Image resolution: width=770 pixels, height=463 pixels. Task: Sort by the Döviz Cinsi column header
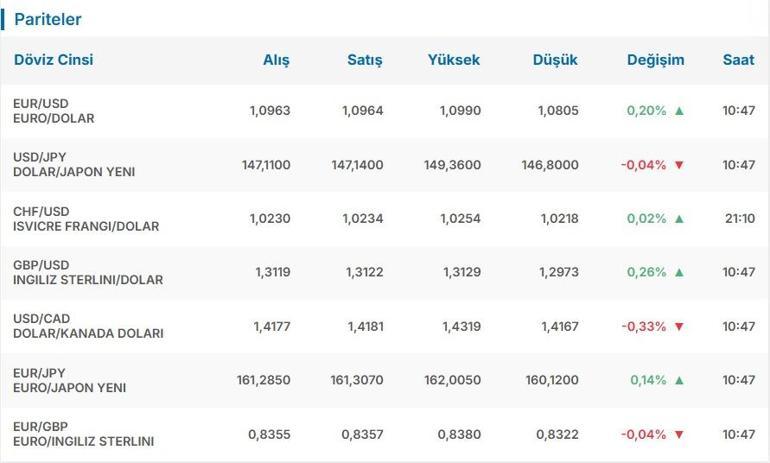click(x=54, y=60)
